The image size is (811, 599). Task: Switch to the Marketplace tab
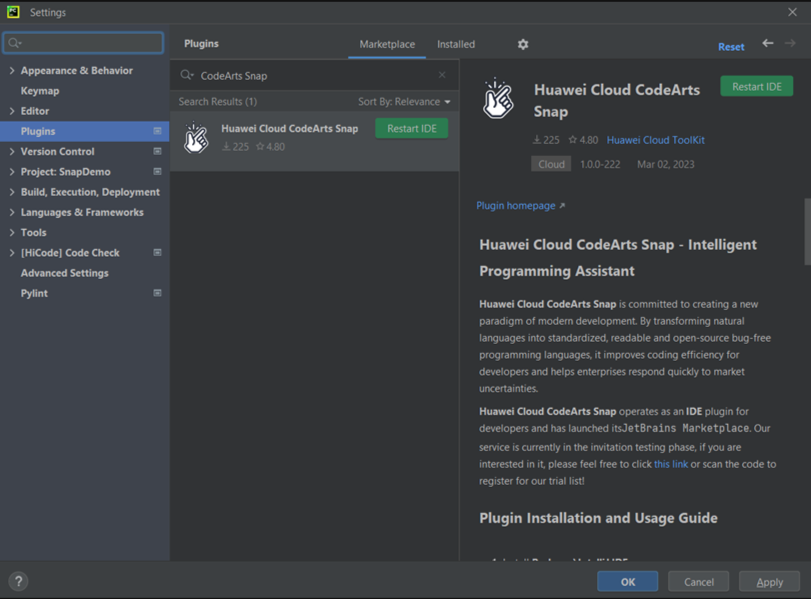pos(387,44)
